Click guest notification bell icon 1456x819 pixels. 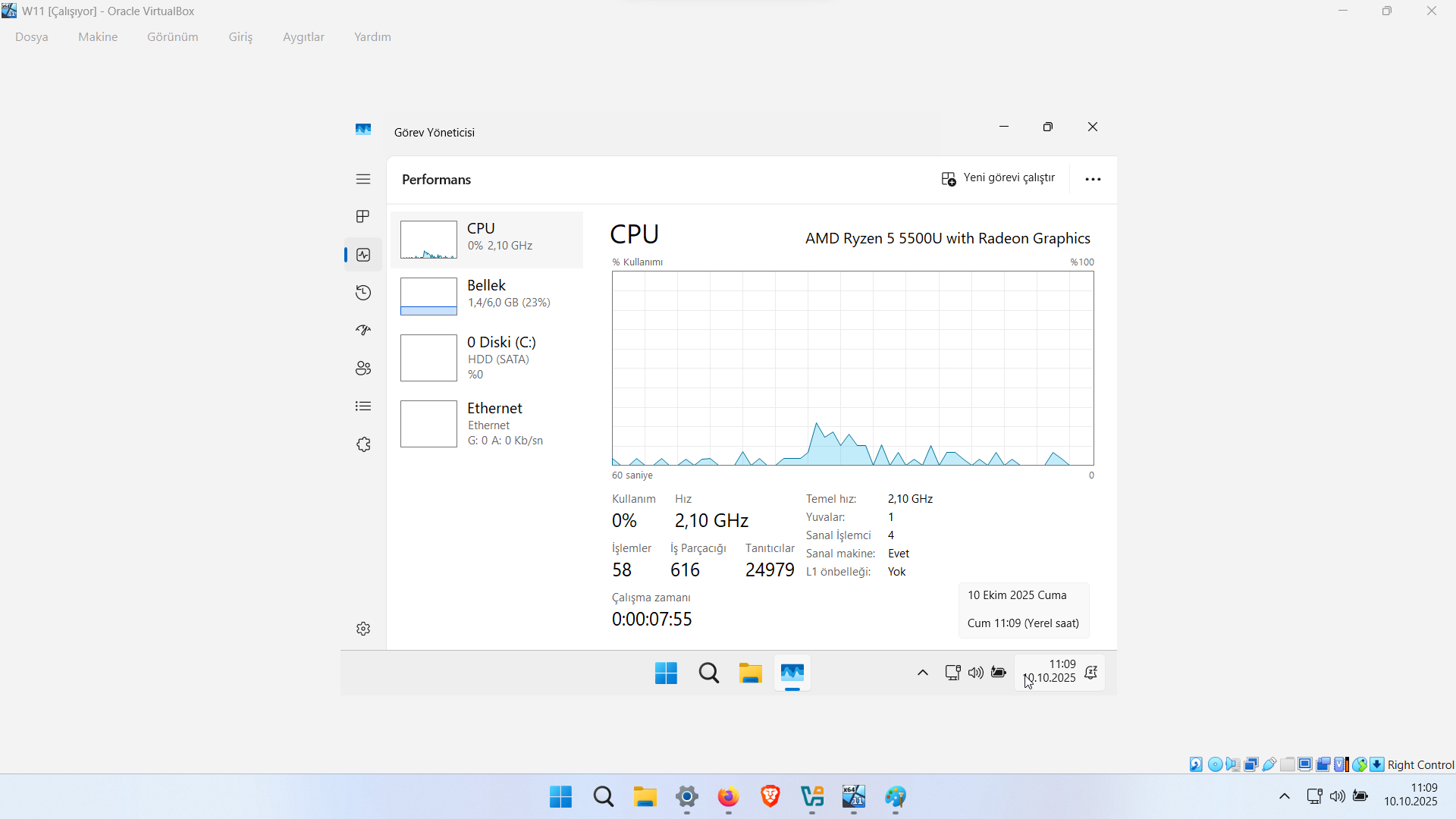point(1091,673)
